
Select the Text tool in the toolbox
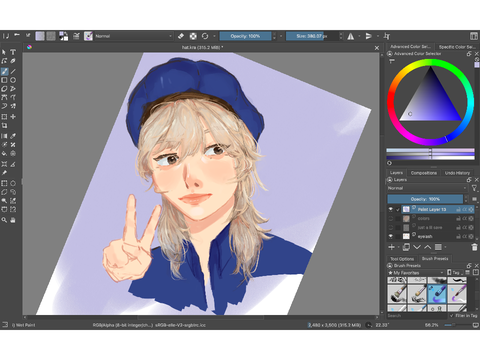click(x=13, y=52)
